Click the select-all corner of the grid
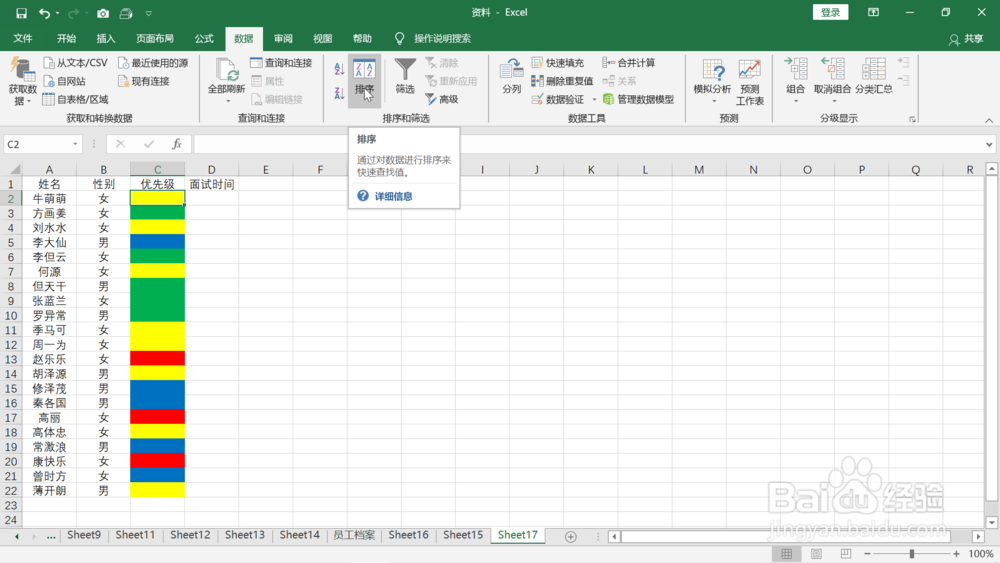This screenshot has width=1000, height=563. pyautogui.click(x=11, y=169)
